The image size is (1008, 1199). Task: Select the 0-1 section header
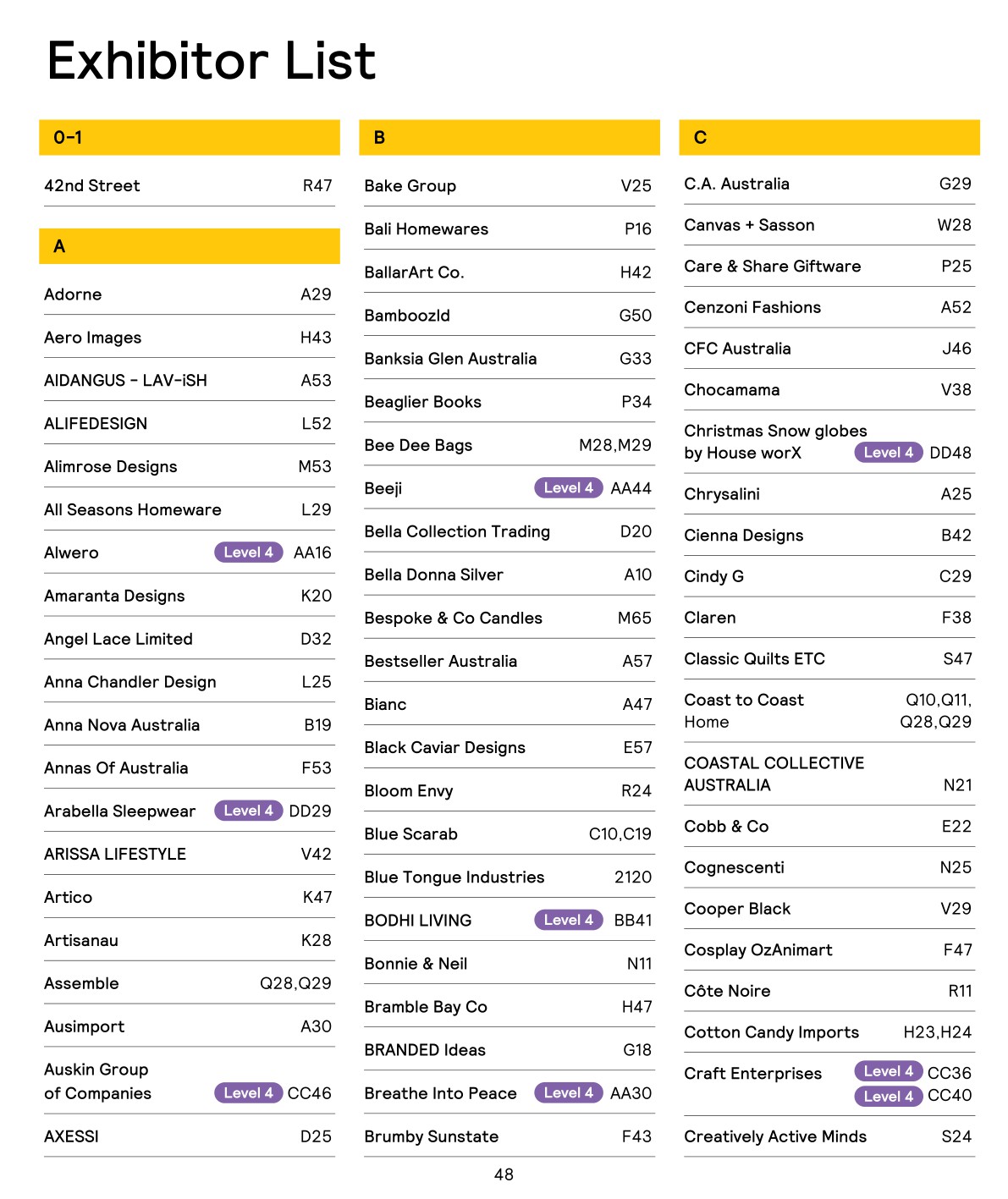tap(189, 137)
